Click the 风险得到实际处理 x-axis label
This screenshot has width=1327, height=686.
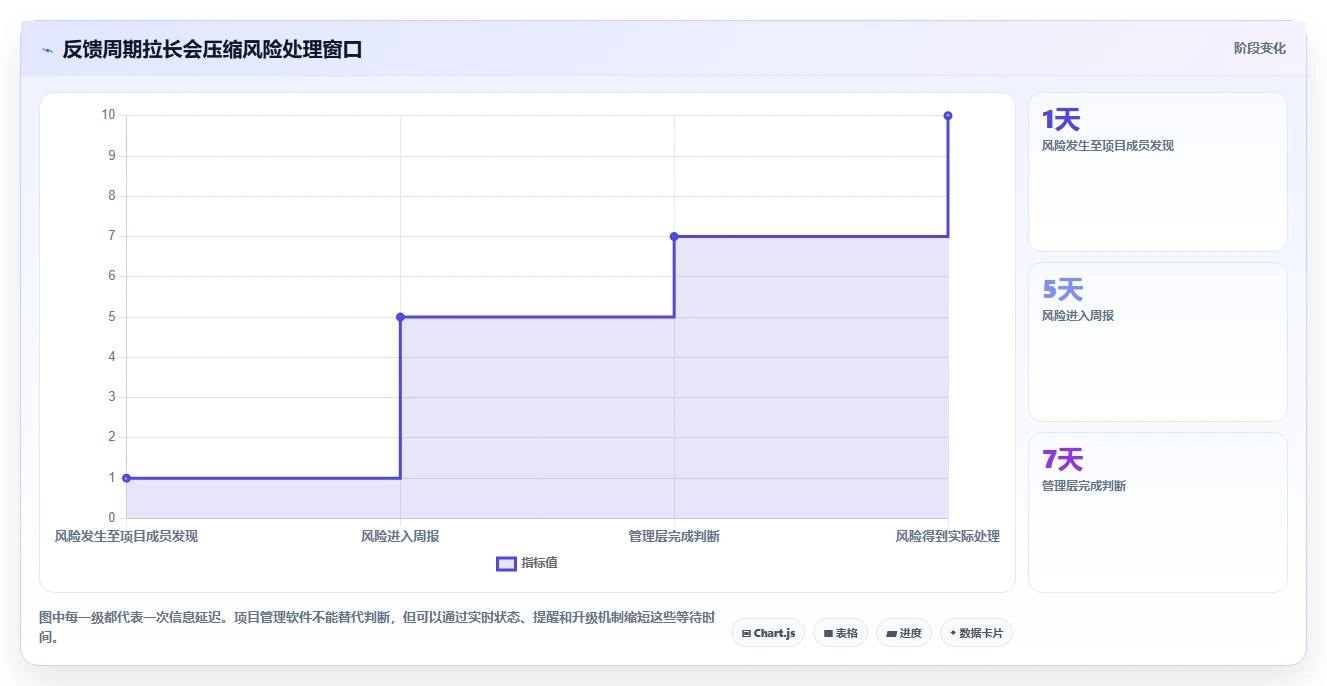(x=948, y=536)
